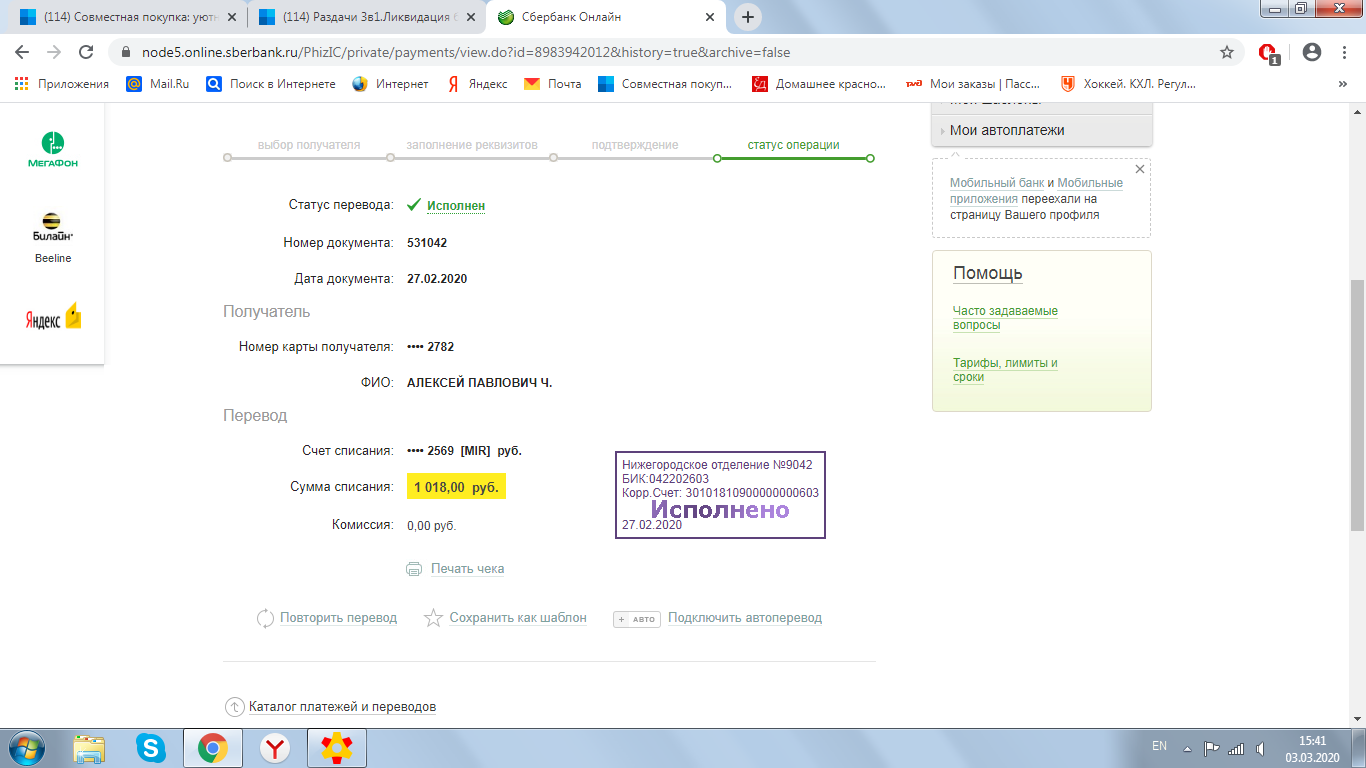Viewport: 1366px width, 768px height.
Task: Open Yandex Browser from the taskbar
Action: tap(275, 748)
